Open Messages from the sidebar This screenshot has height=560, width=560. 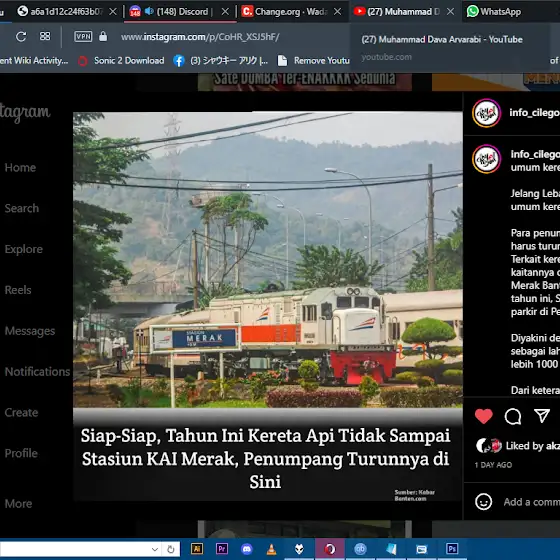(x=30, y=331)
